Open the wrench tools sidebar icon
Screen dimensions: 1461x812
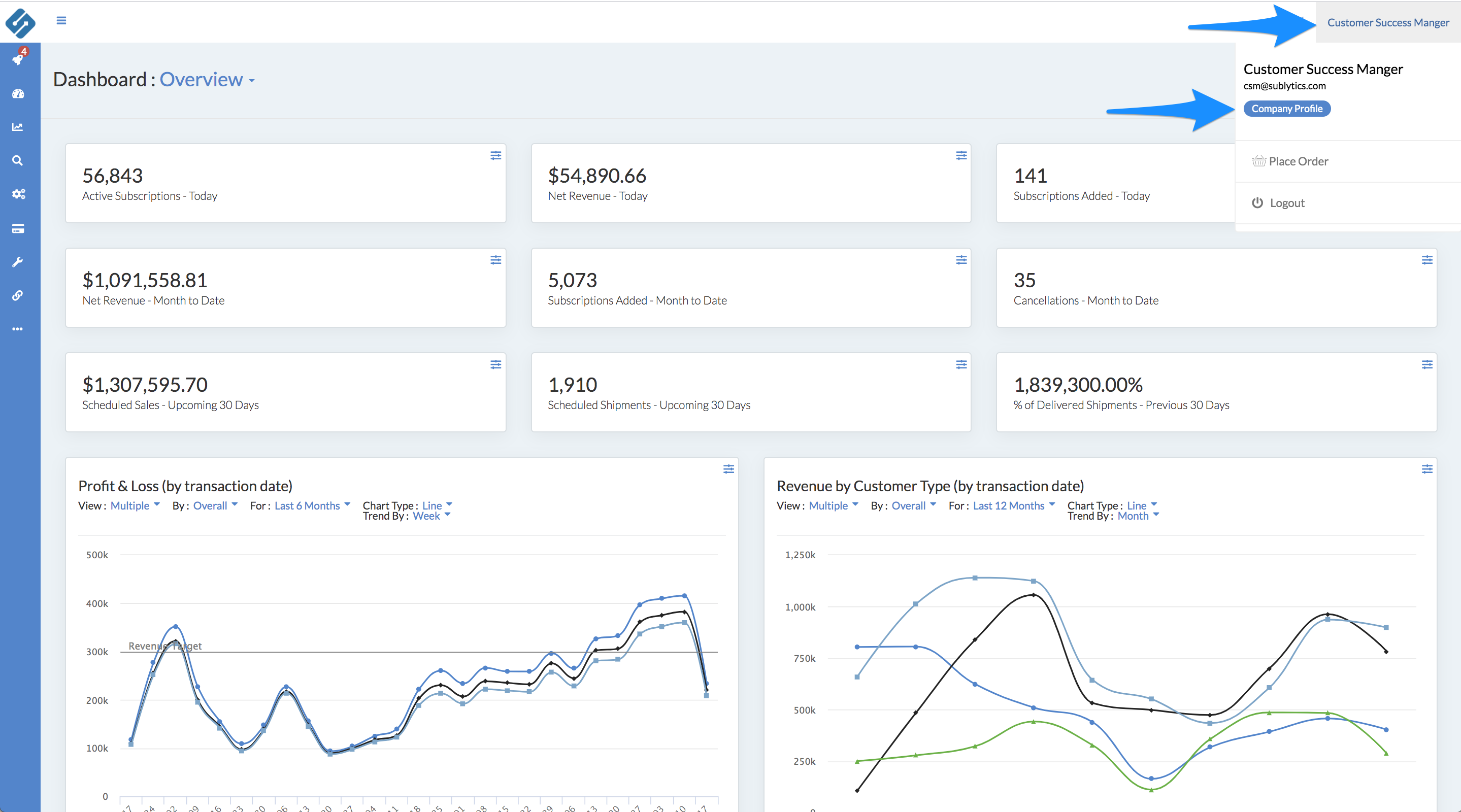coord(18,262)
